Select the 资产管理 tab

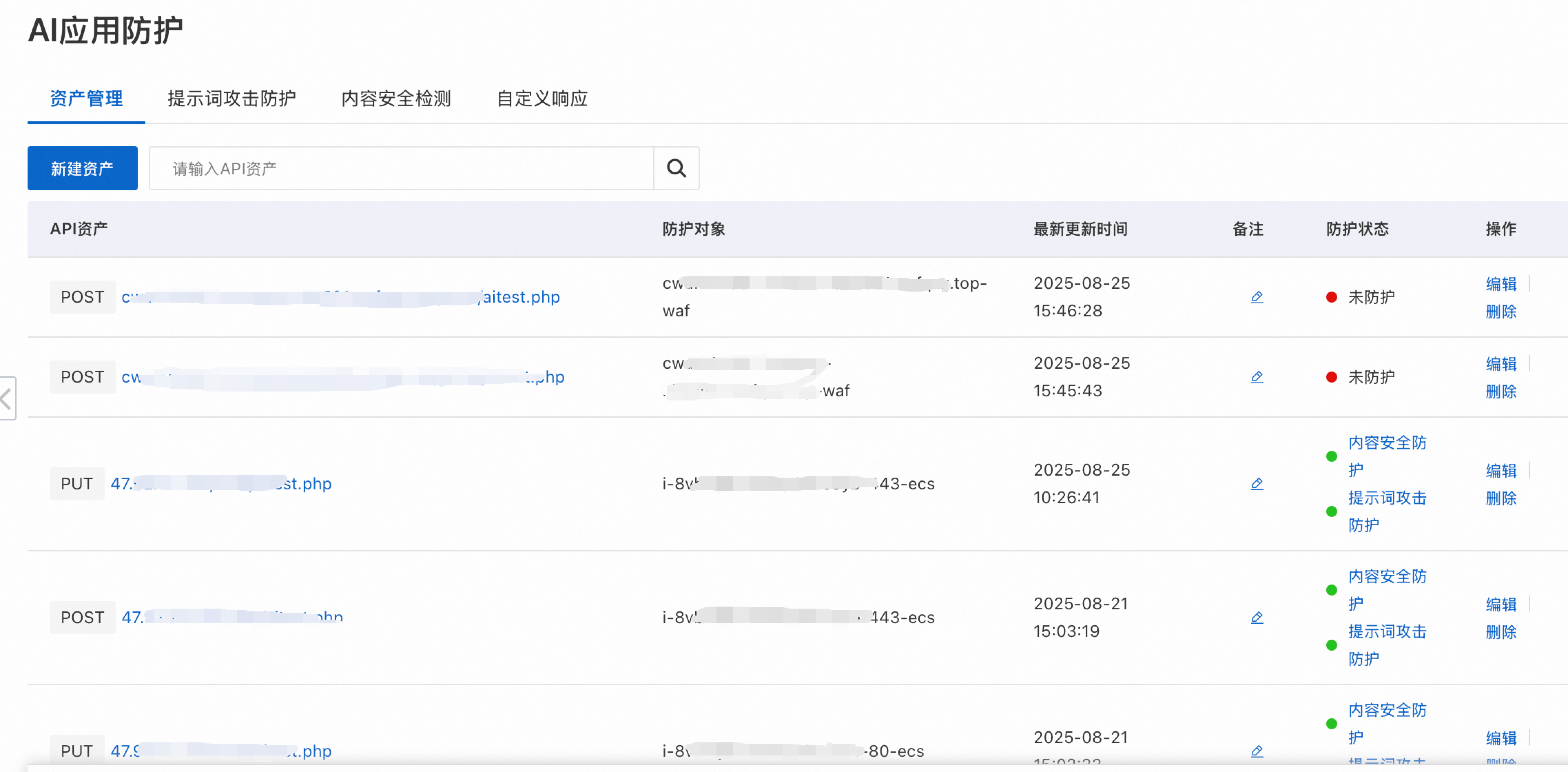[86, 99]
